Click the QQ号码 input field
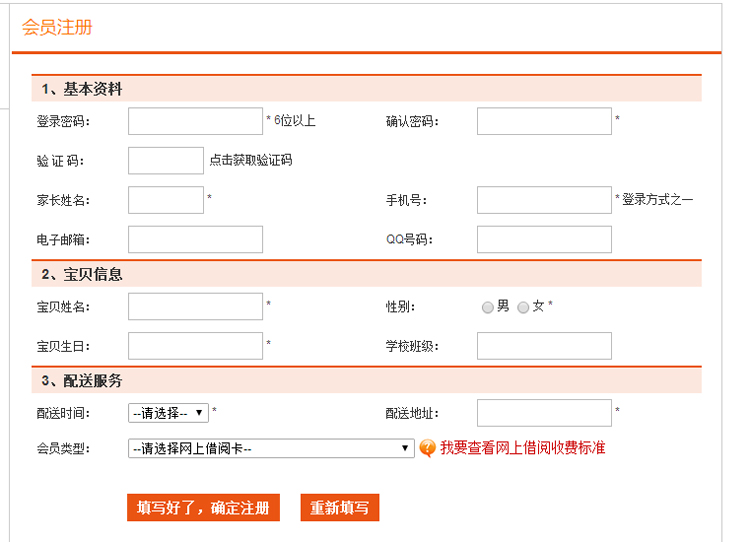Viewport: 750px width, 542px height. 544,239
